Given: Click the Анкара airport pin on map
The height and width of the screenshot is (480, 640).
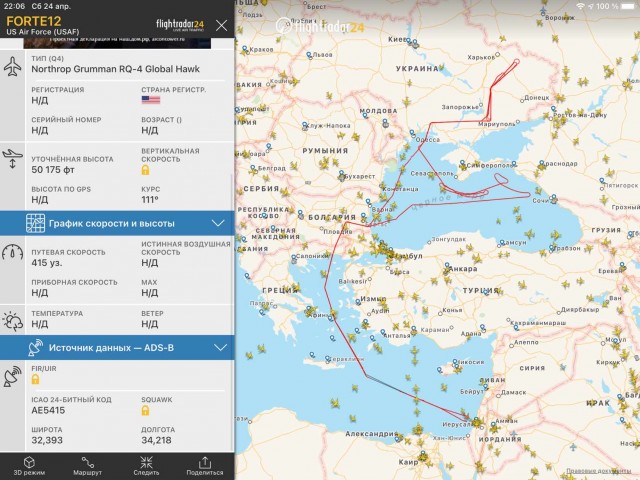Looking at the screenshot, I should tap(447, 266).
